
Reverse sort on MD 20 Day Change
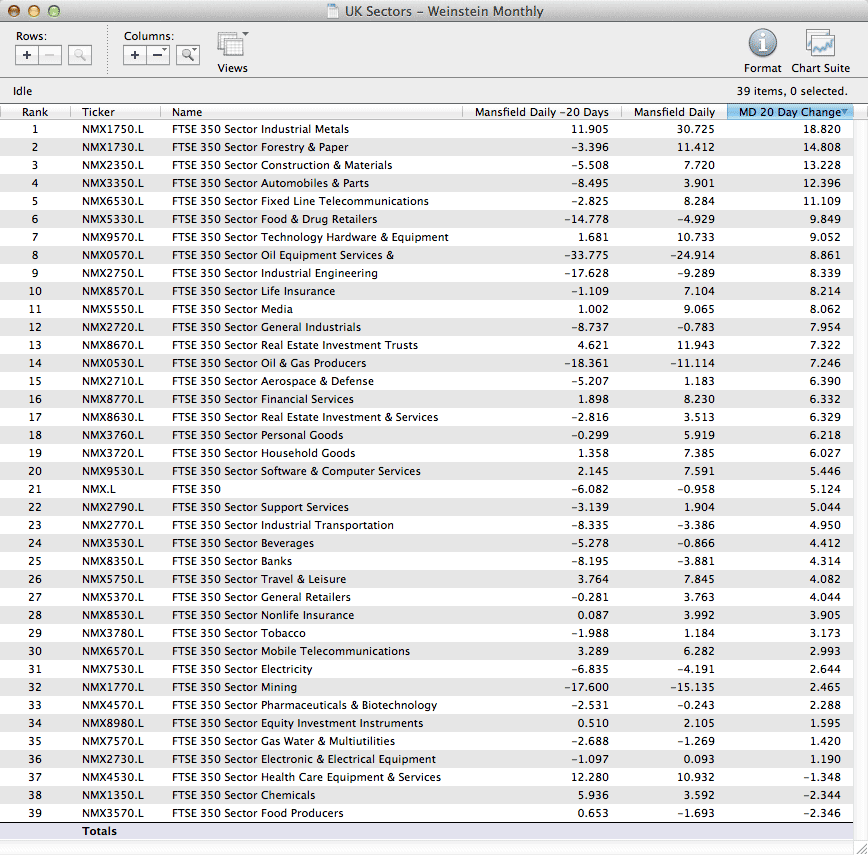pyautogui.click(x=790, y=112)
